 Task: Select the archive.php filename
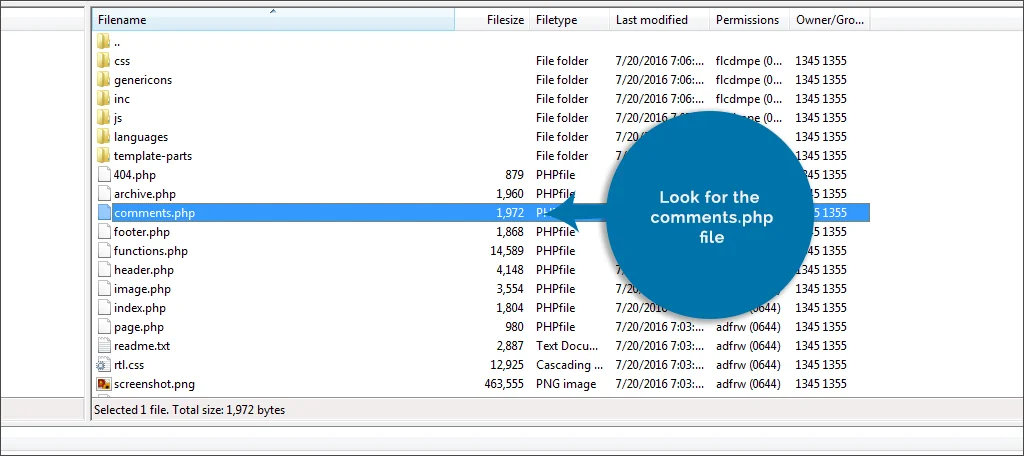pos(144,193)
